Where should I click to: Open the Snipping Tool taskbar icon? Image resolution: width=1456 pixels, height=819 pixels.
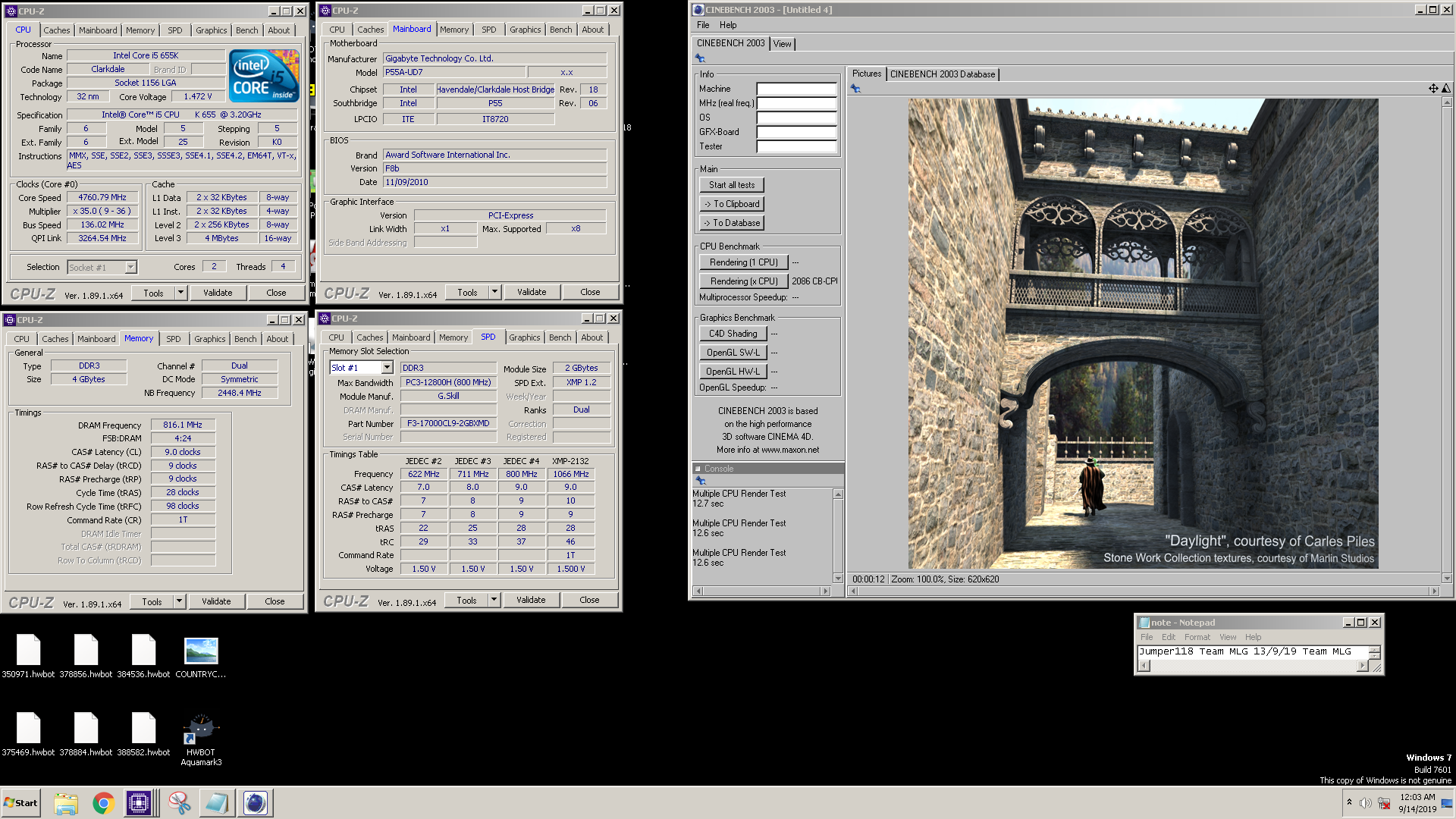tap(180, 803)
